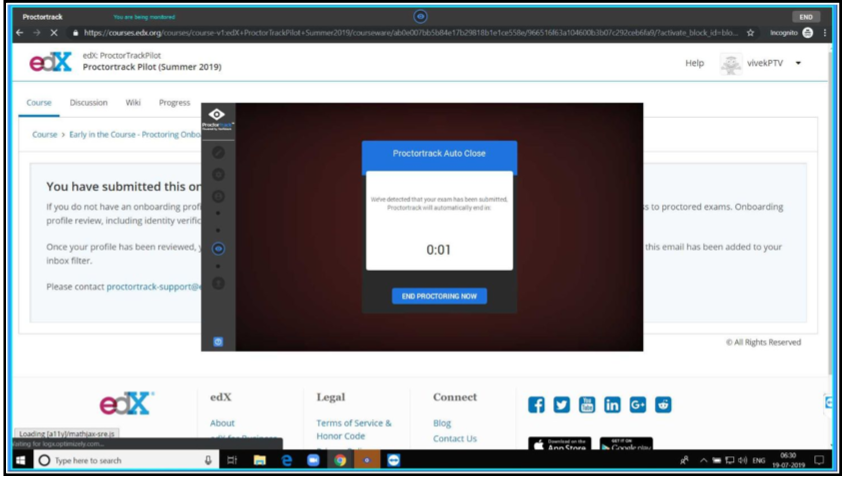The width and height of the screenshot is (846, 480).
Task: Click End Proctoring Now button
Action: point(439,296)
